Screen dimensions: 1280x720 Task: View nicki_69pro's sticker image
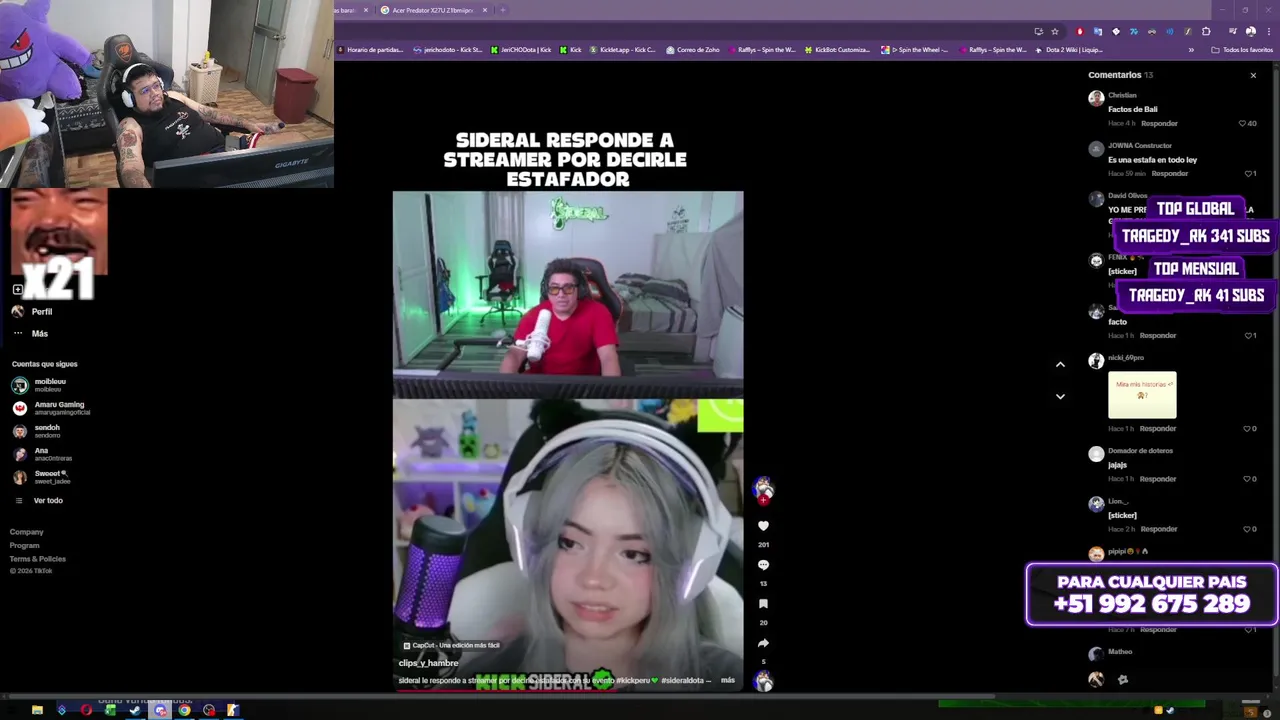(x=1142, y=395)
